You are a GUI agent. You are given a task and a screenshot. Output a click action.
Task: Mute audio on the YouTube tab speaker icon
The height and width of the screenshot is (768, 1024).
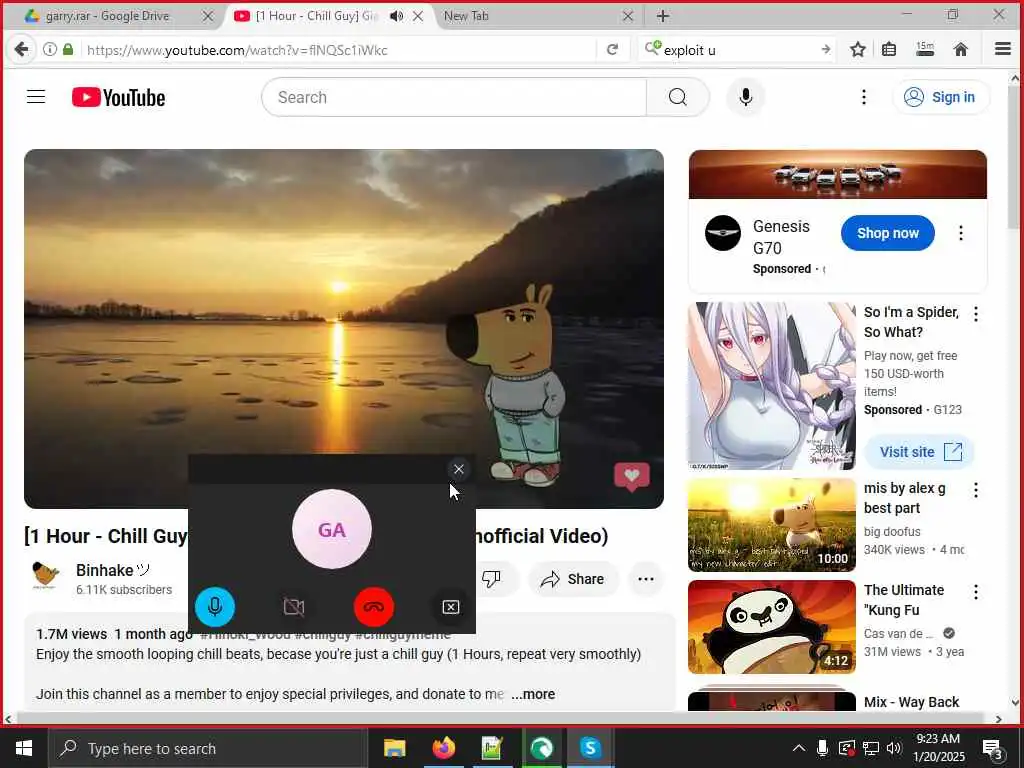(x=396, y=16)
